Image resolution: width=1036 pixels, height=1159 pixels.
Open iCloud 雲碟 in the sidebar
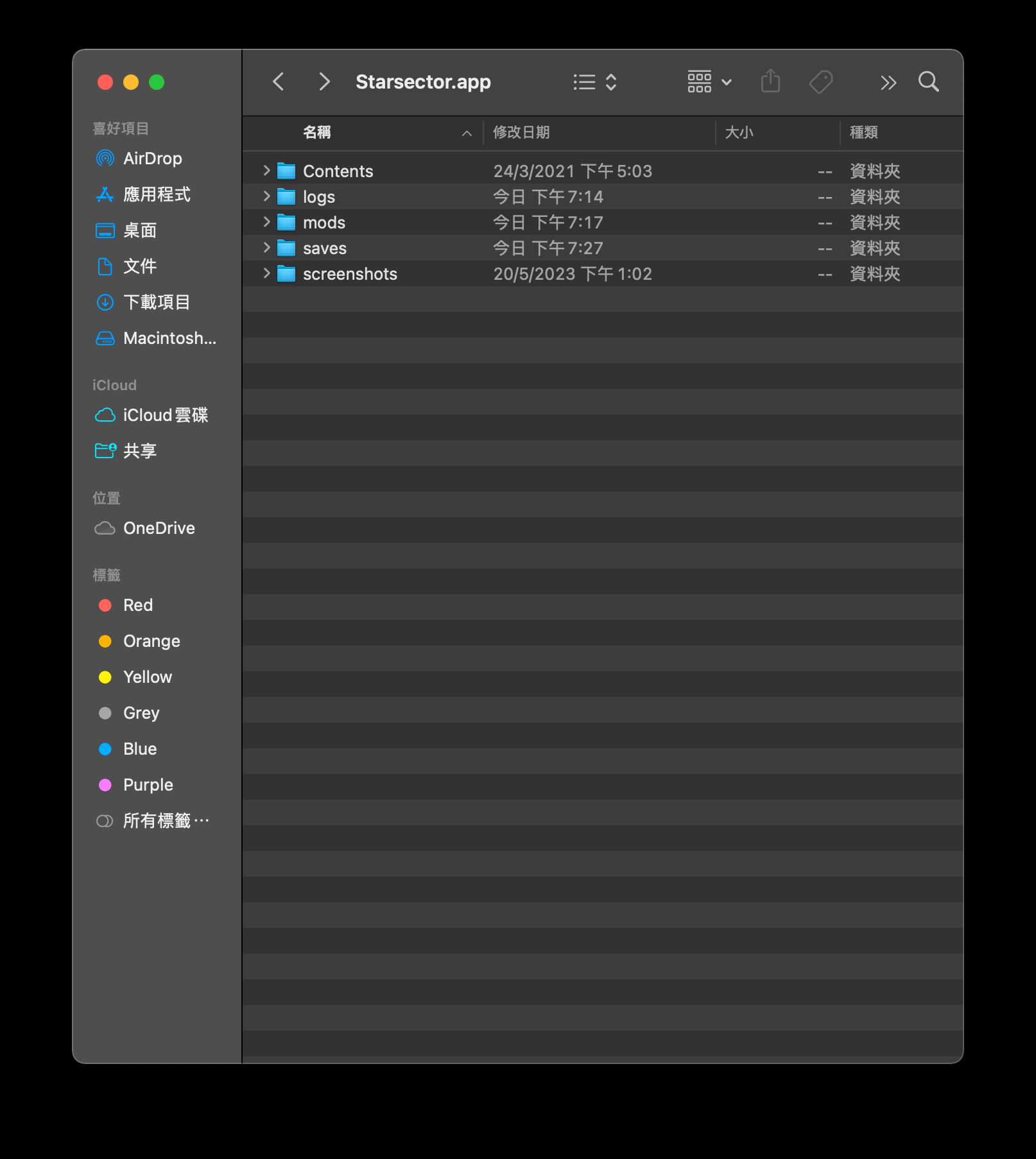[165, 415]
